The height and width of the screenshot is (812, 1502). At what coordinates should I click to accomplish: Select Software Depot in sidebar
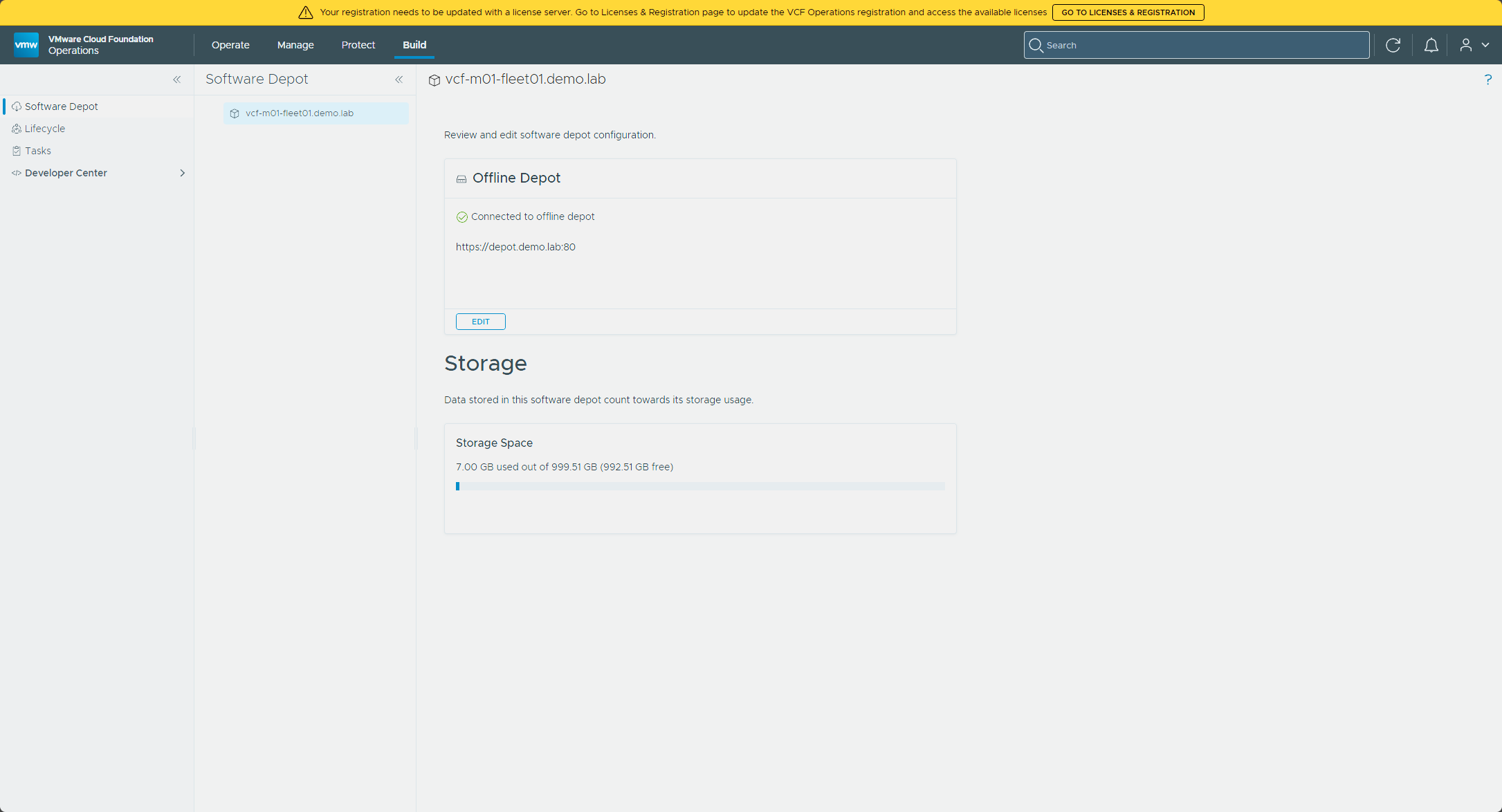pos(98,107)
